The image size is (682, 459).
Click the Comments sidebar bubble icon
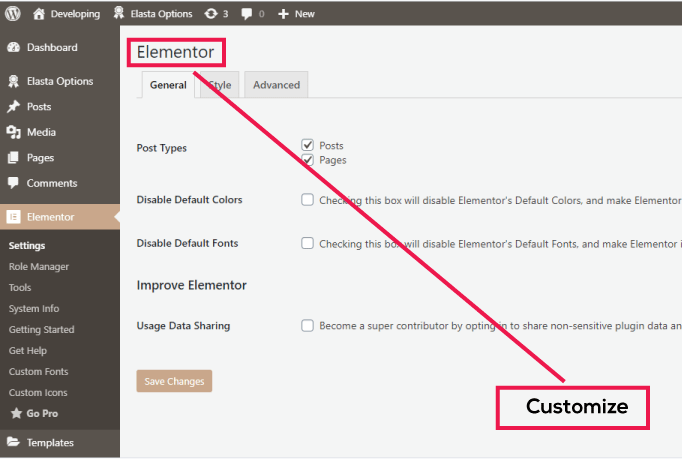13,183
